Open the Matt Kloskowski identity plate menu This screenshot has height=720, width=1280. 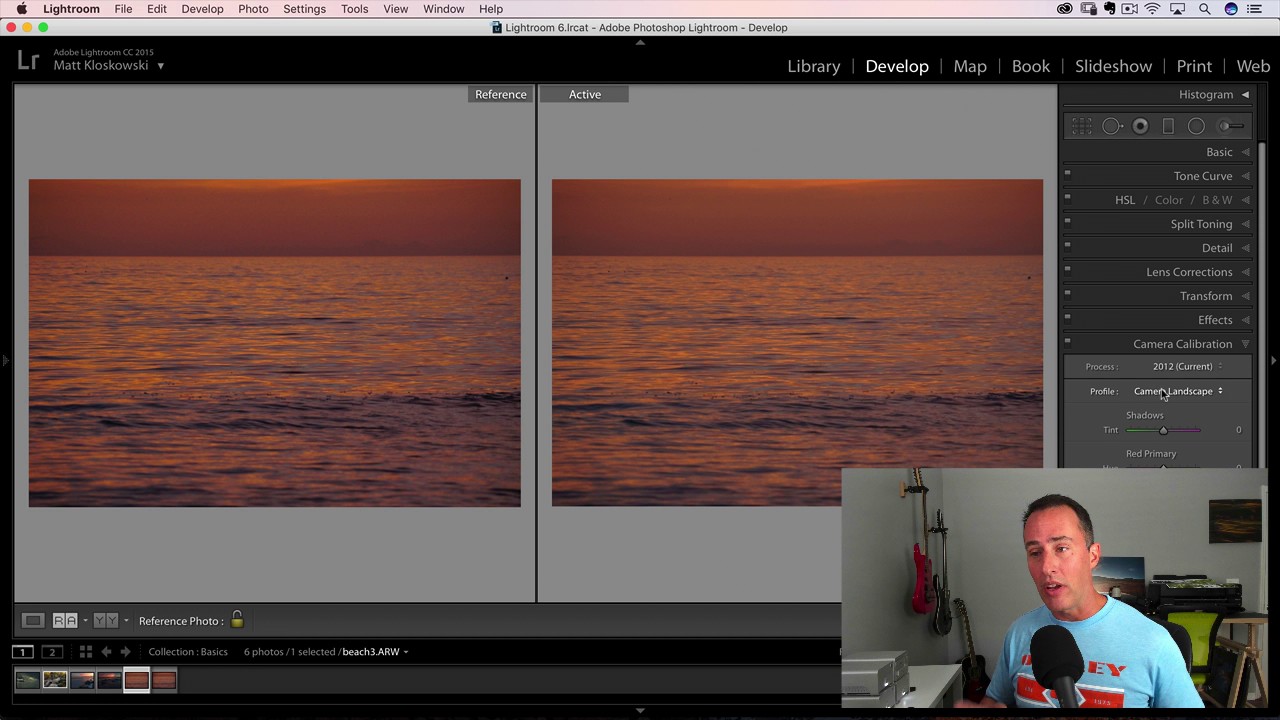click(160, 66)
